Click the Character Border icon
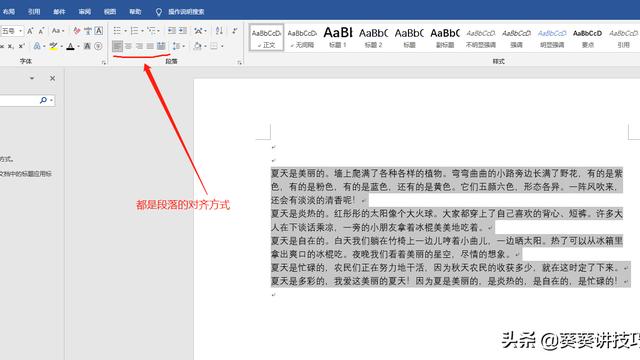Viewport: 640px width, 360px height. click(x=99, y=31)
